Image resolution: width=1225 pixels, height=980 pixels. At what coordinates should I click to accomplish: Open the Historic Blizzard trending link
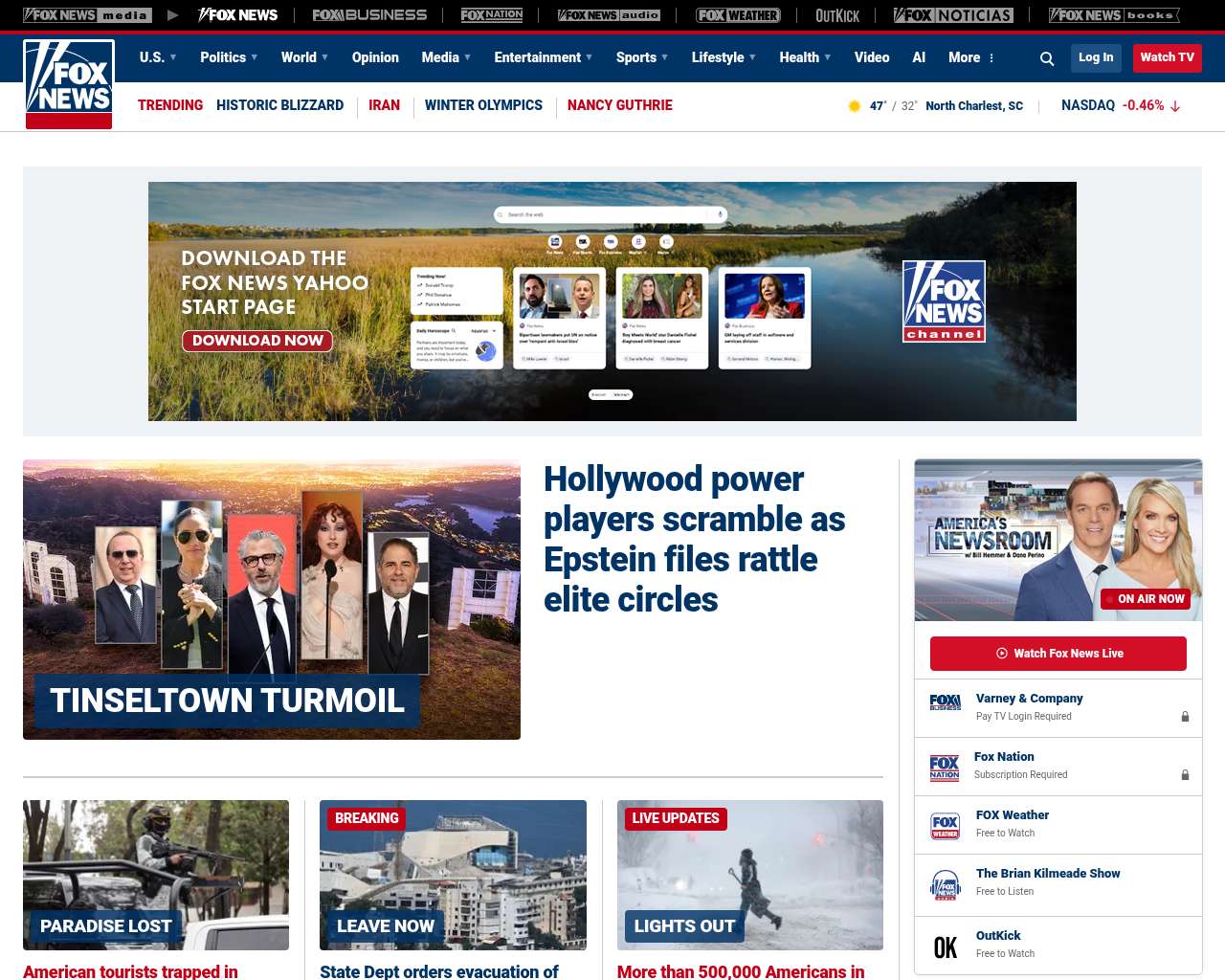click(x=279, y=105)
